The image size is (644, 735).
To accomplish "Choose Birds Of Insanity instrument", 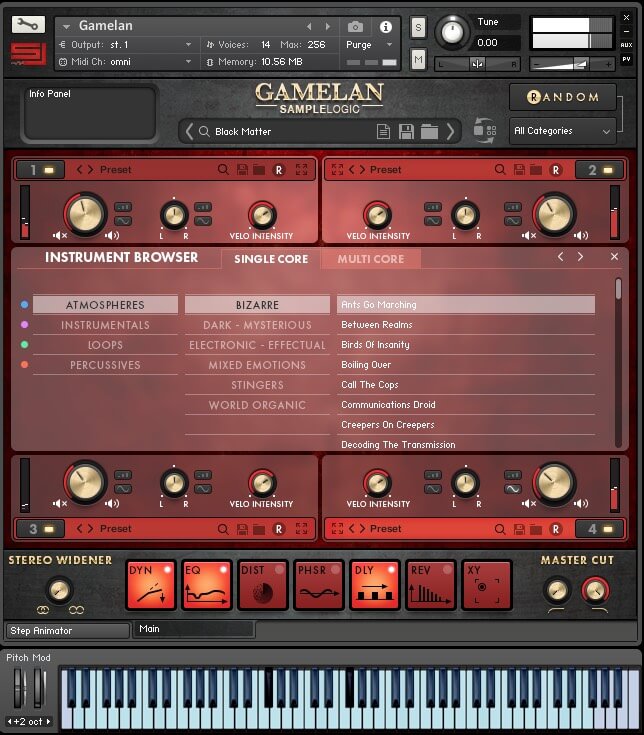I will (466, 345).
